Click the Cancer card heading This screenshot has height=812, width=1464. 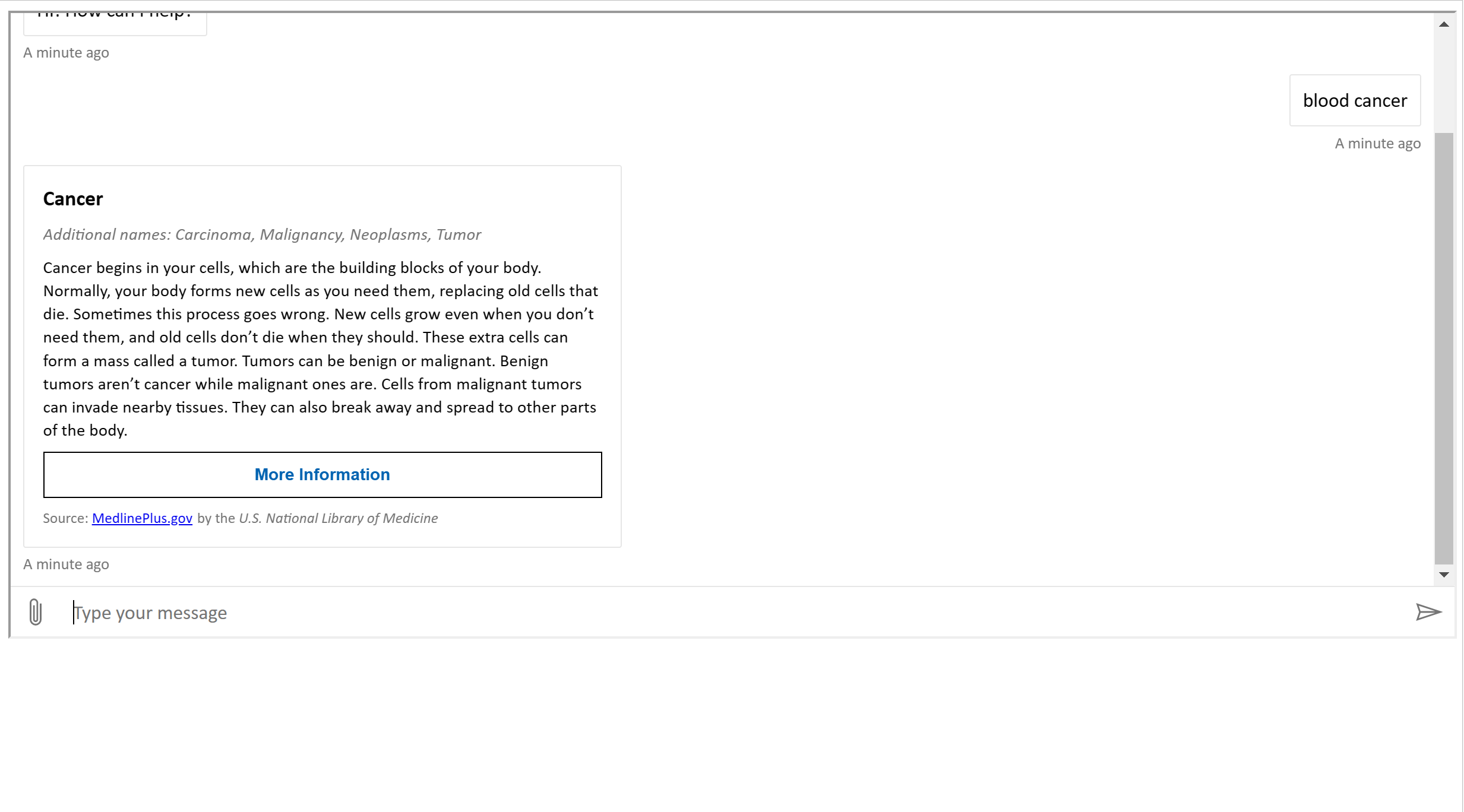point(73,199)
